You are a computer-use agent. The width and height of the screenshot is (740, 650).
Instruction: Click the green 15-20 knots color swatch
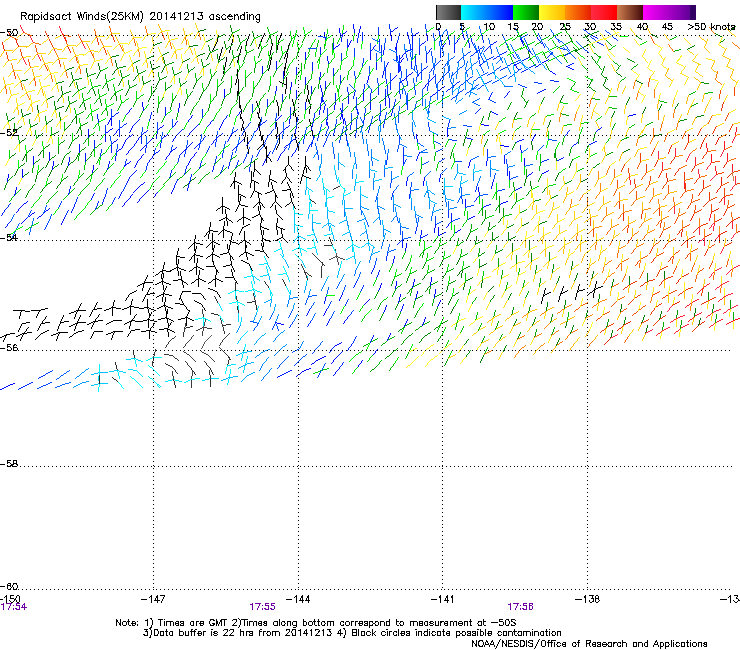coord(526,12)
